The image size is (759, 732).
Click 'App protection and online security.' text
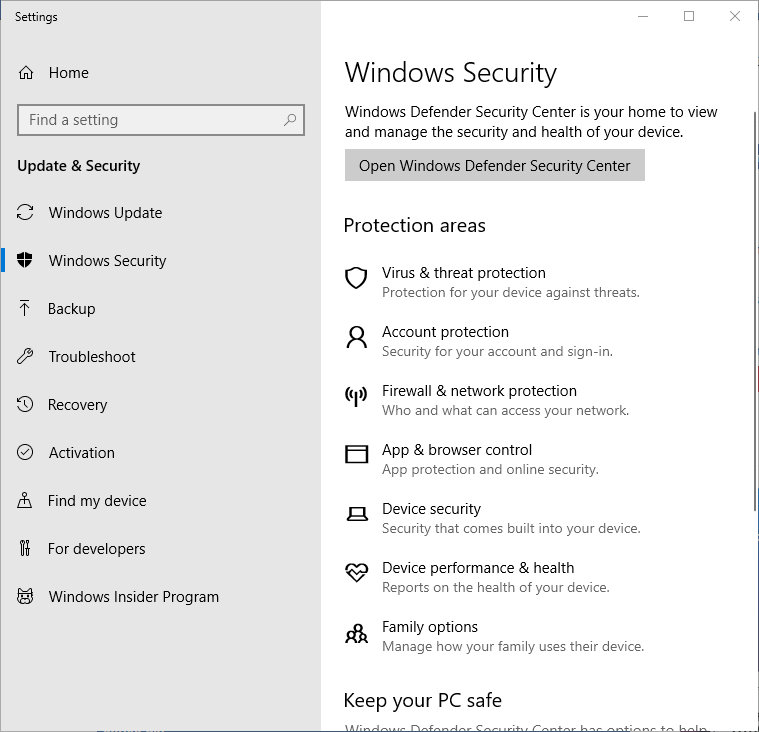(490, 470)
